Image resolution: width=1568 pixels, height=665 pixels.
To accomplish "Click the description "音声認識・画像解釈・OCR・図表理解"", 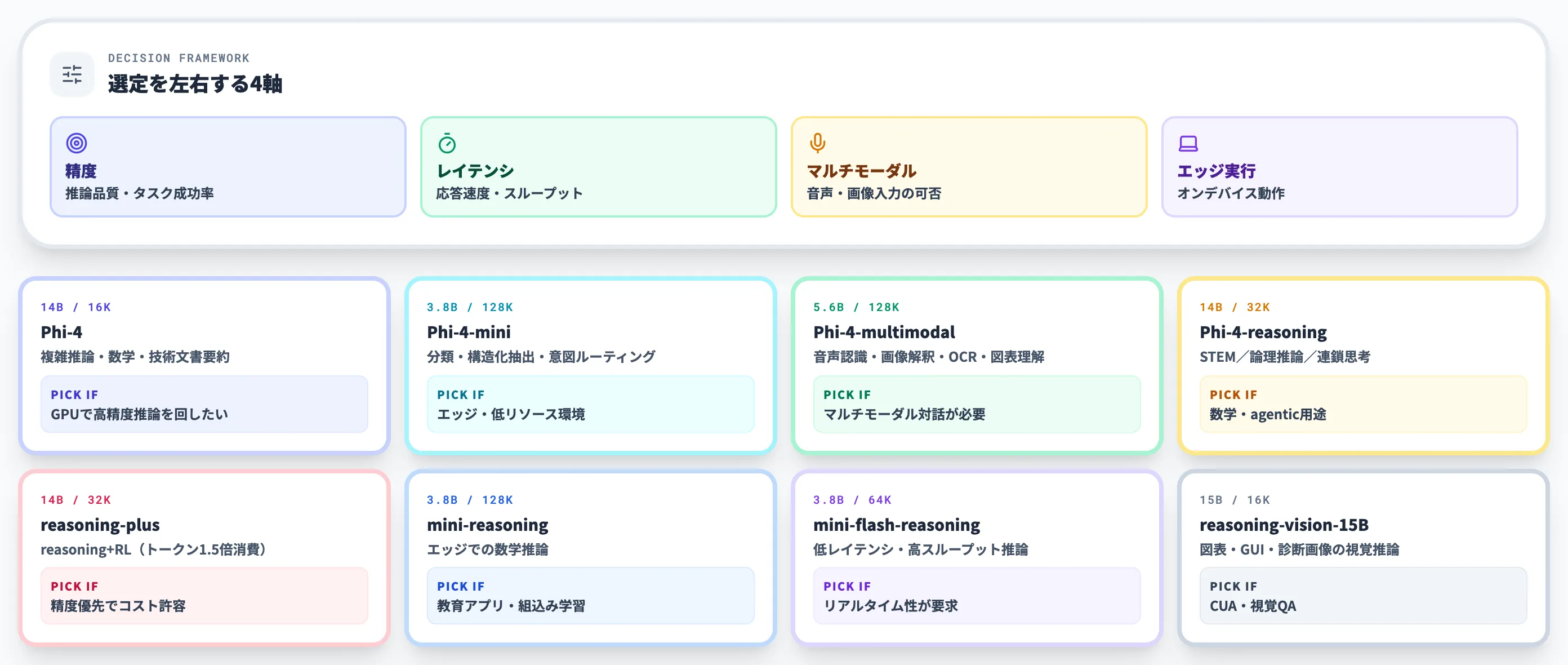I will [x=929, y=357].
